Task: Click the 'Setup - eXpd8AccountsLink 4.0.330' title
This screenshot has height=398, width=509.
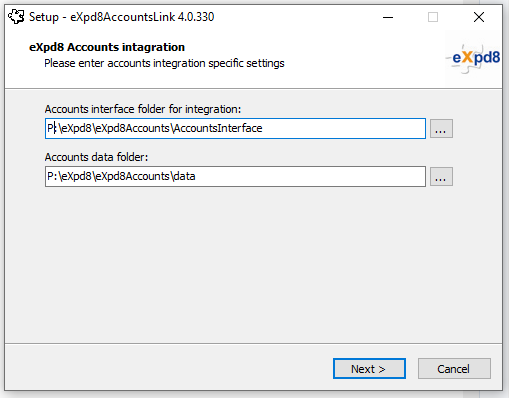Action: [121, 17]
